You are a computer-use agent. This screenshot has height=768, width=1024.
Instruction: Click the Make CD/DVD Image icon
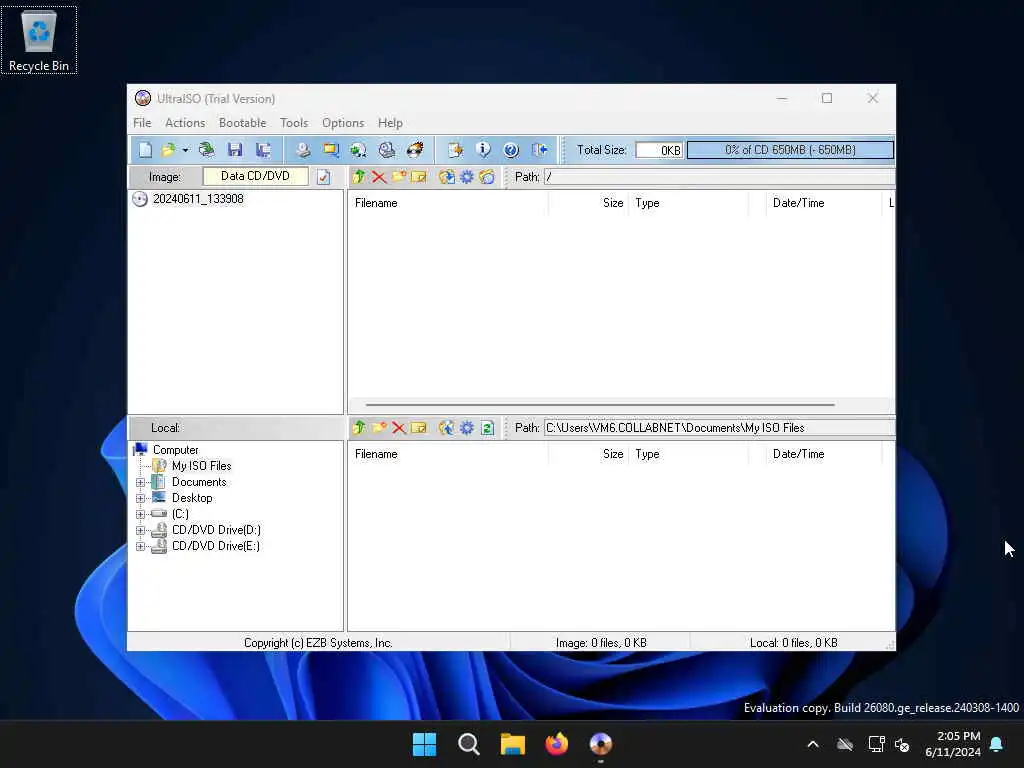coord(302,150)
